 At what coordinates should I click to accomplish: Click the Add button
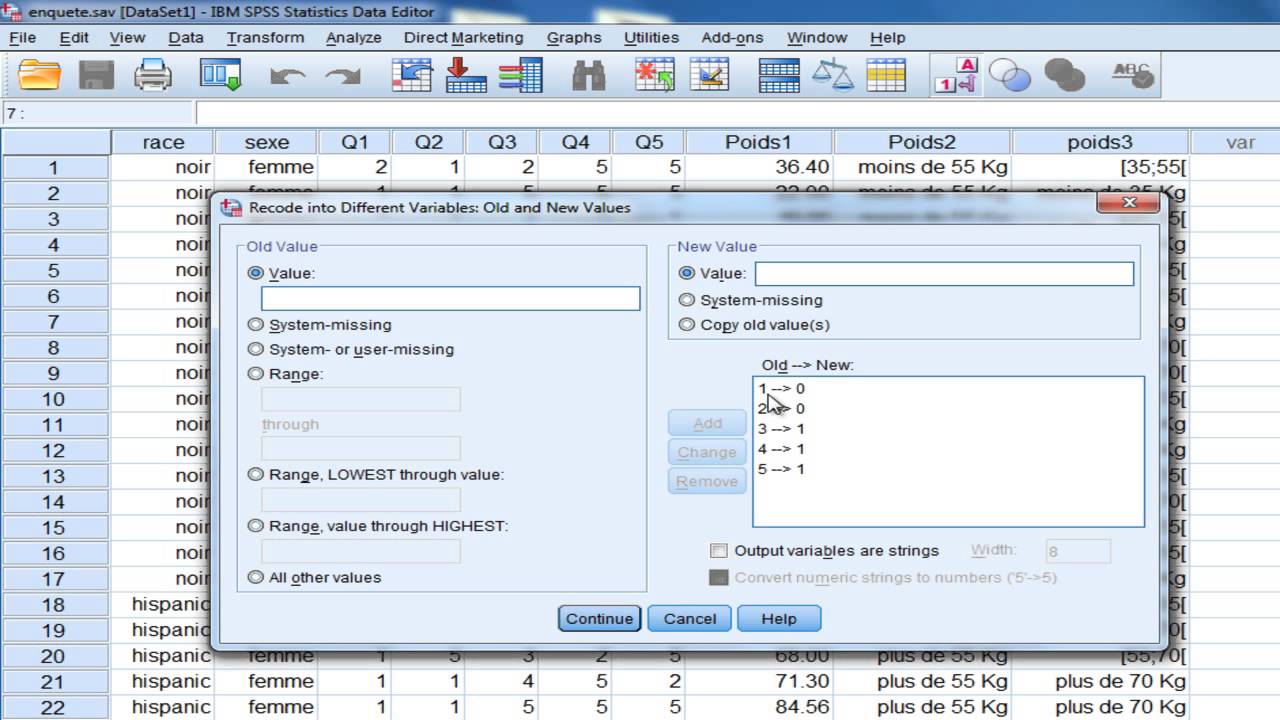pos(707,423)
